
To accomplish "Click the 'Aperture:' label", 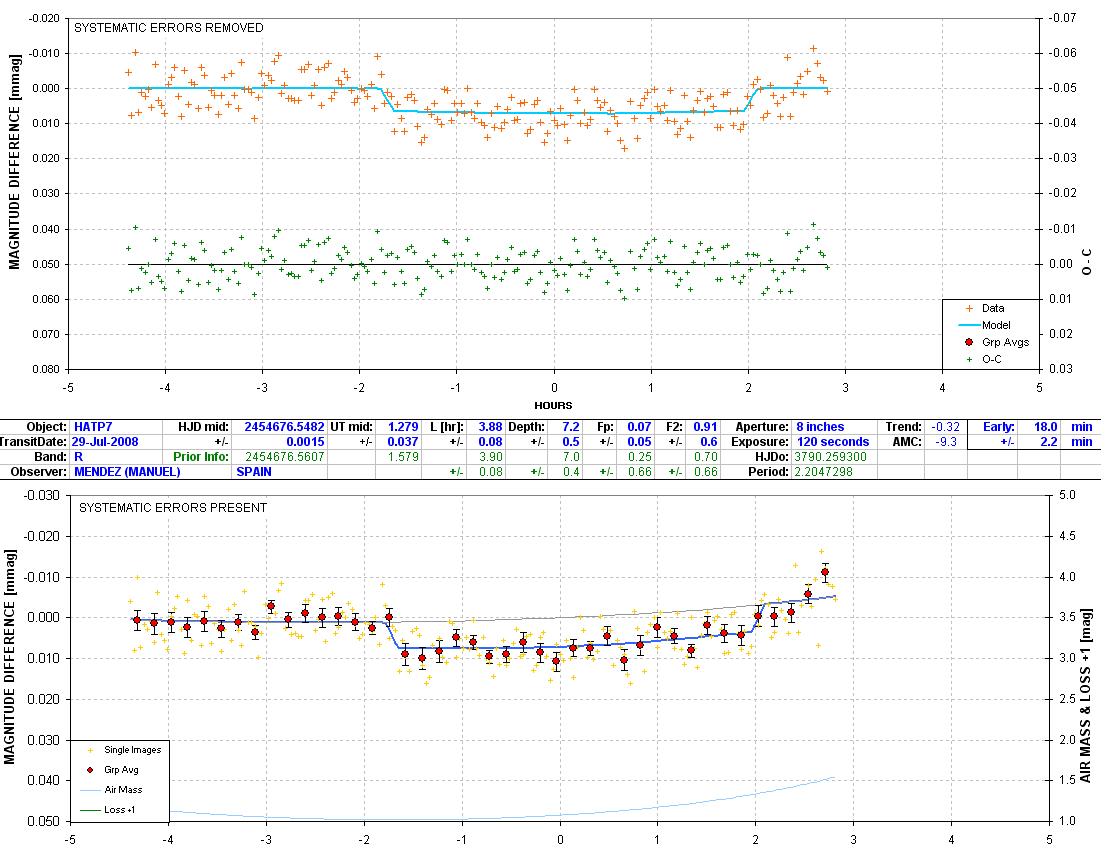I will click(x=762, y=427).
